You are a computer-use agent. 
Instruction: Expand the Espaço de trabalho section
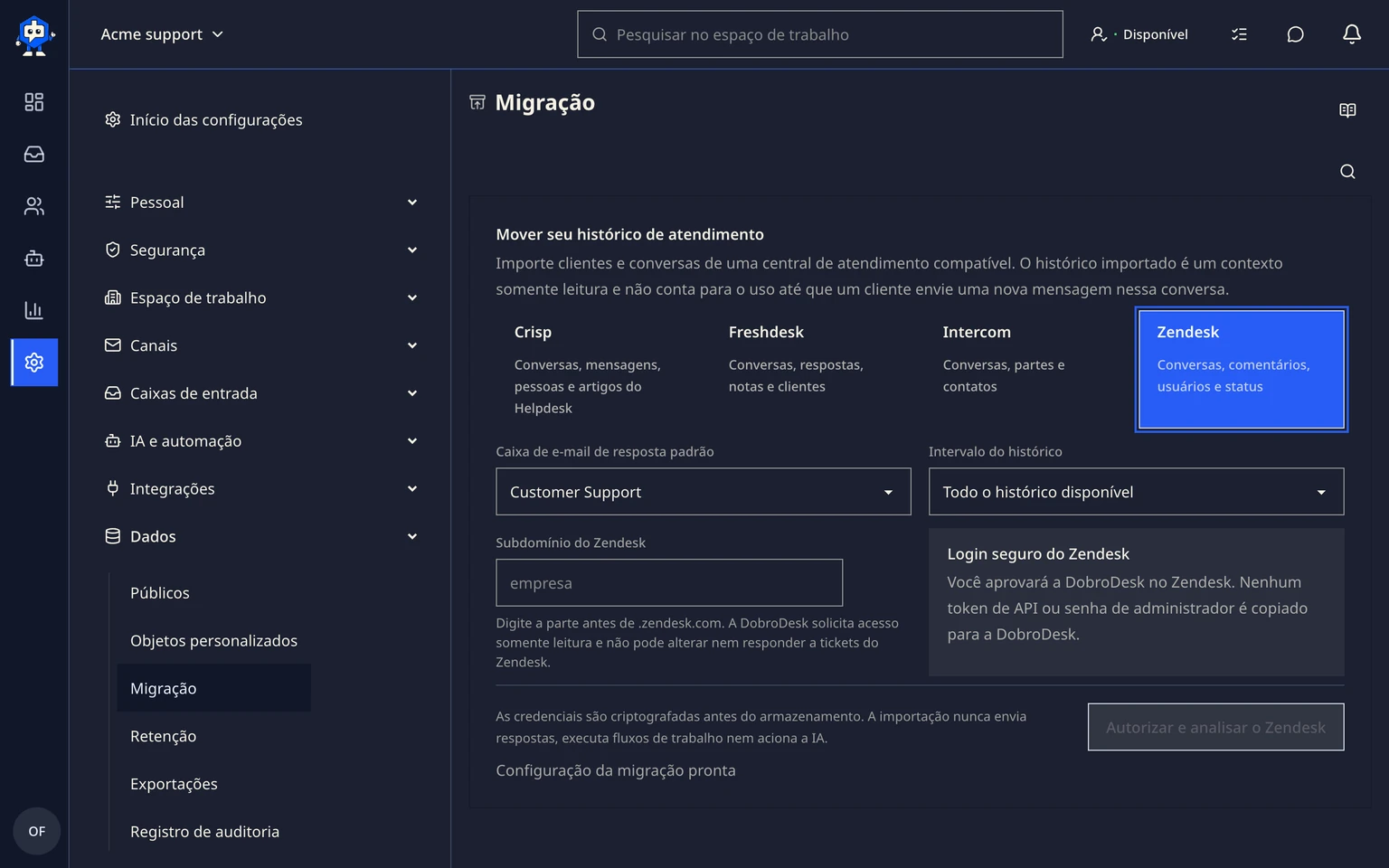[x=261, y=298]
